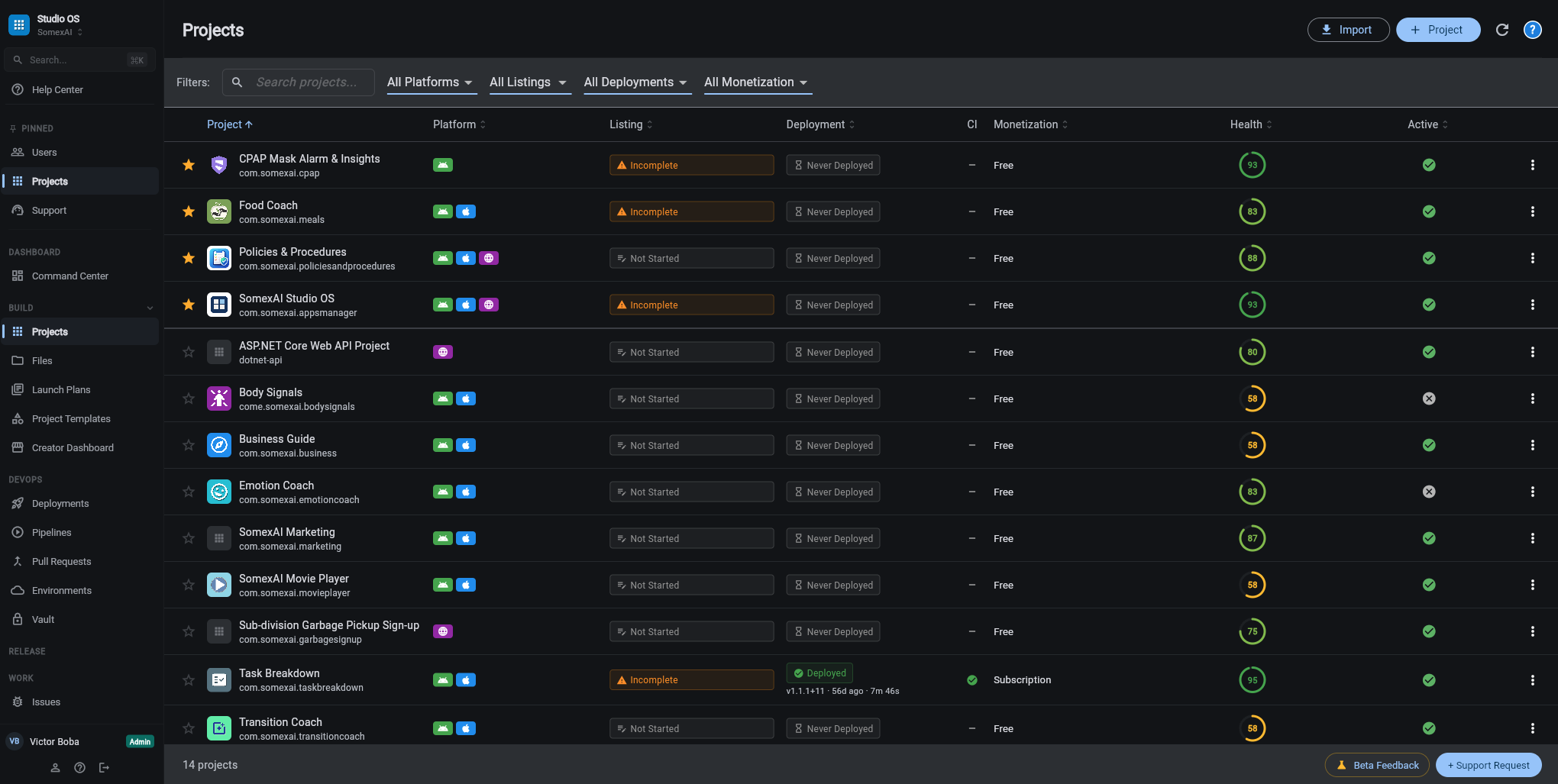This screenshot has height=784, width=1558.
Task: Open the help question-mark icon in top right
Action: pyautogui.click(x=1532, y=29)
